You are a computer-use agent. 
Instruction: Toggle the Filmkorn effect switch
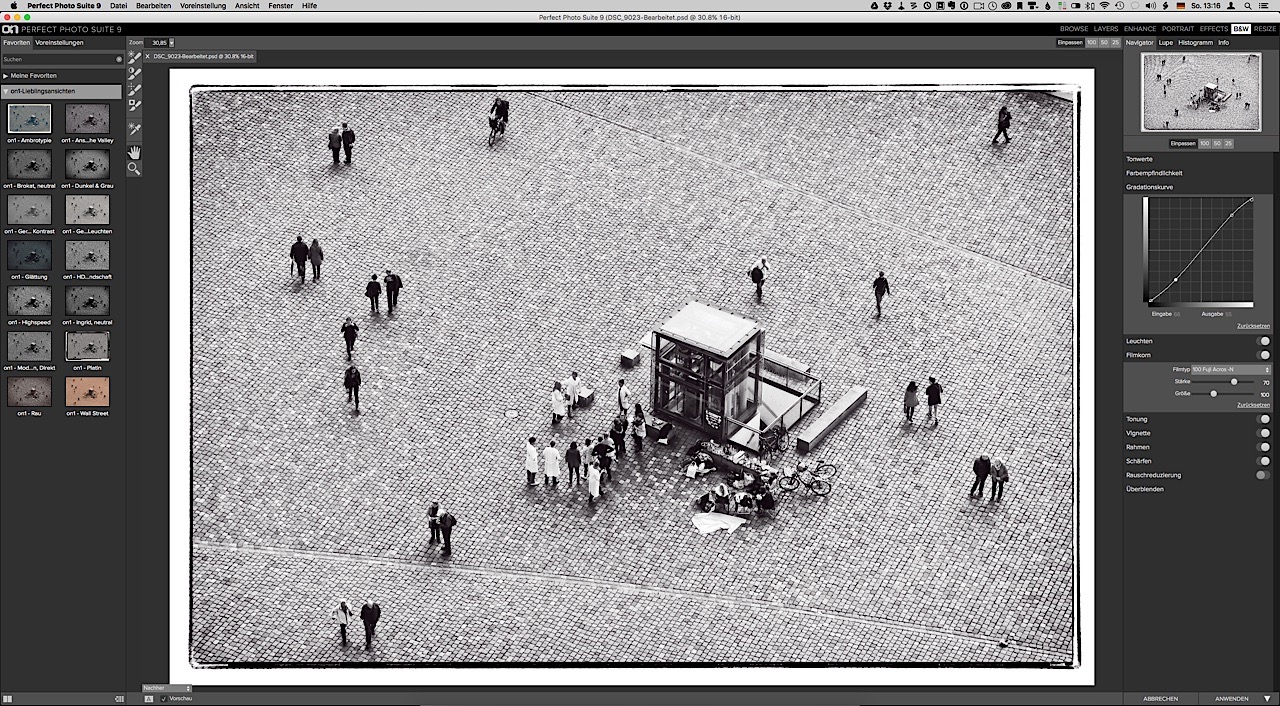point(1264,355)
